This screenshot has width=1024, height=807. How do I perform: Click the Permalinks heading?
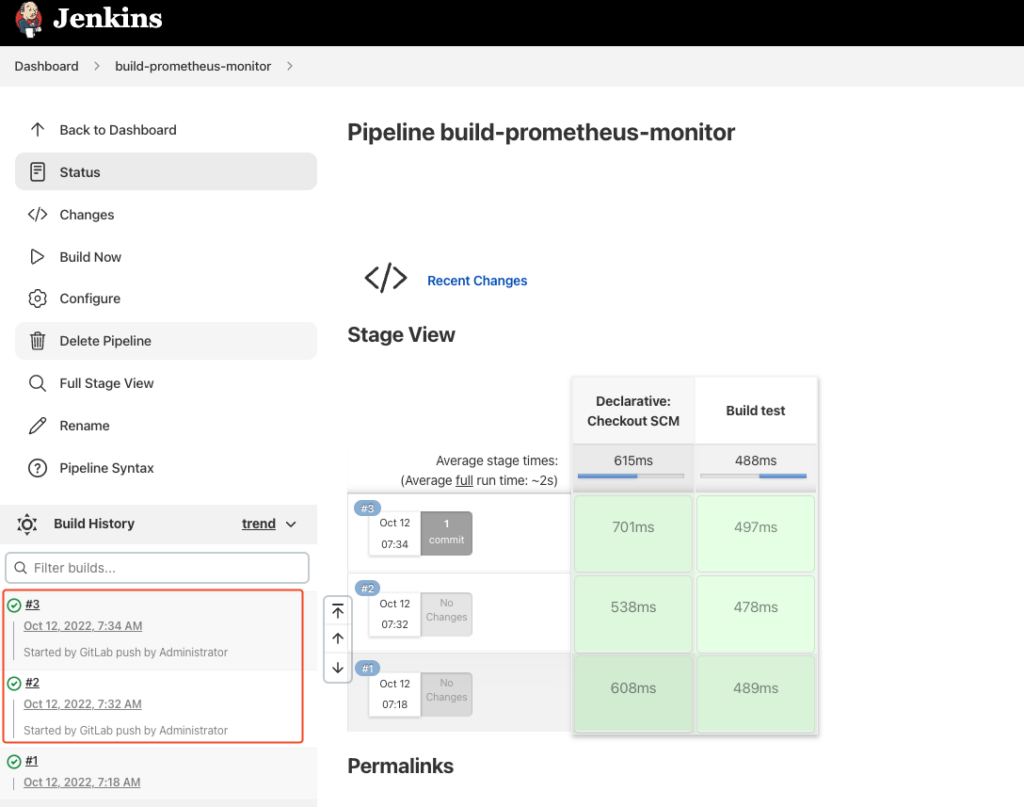point(400,766)
